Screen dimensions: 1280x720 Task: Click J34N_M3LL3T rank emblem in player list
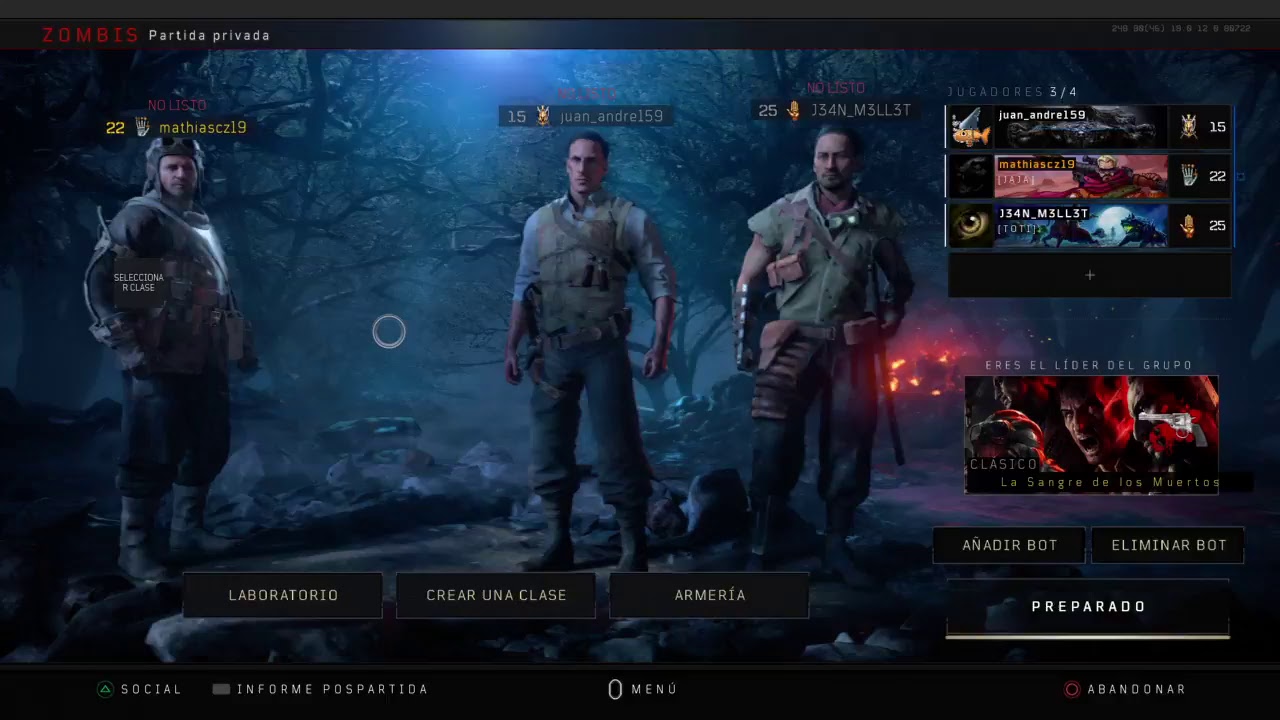point(1188,226)
